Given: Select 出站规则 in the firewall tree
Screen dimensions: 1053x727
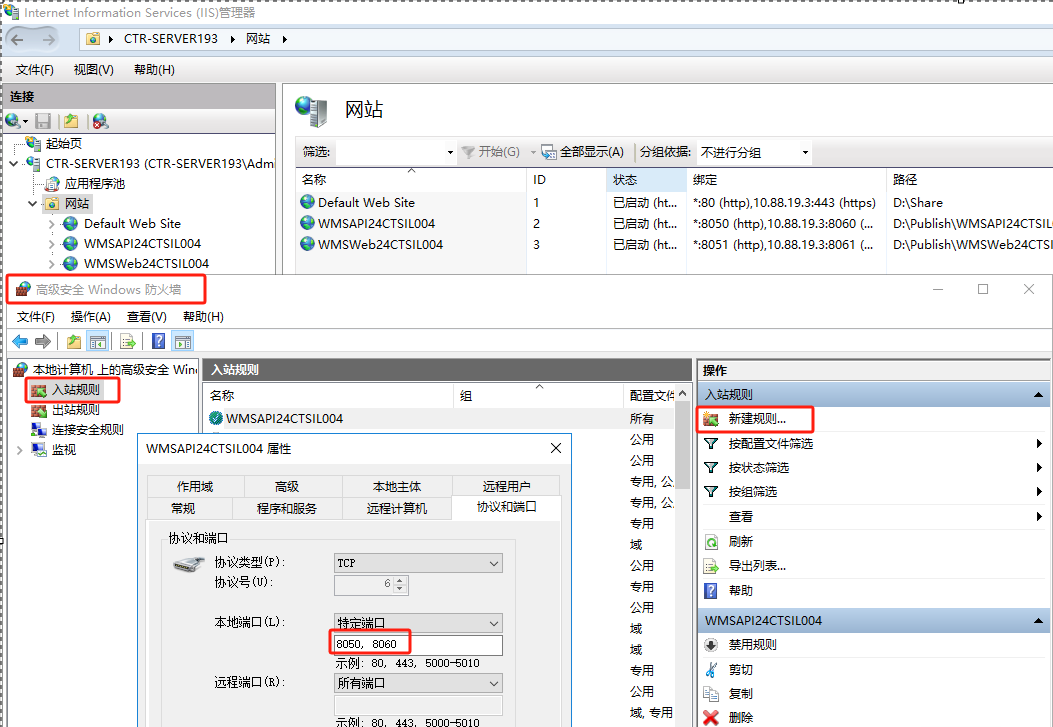Looking at the screenshot, I should [x=75, y=409].
